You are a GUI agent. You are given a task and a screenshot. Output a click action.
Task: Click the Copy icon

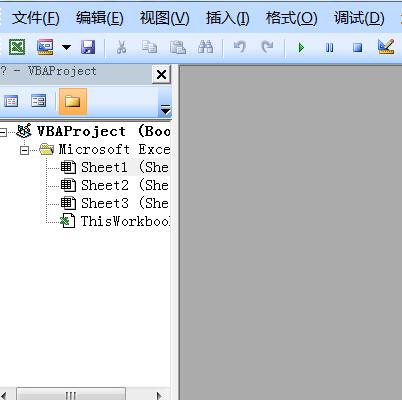[x=149, y=47]
